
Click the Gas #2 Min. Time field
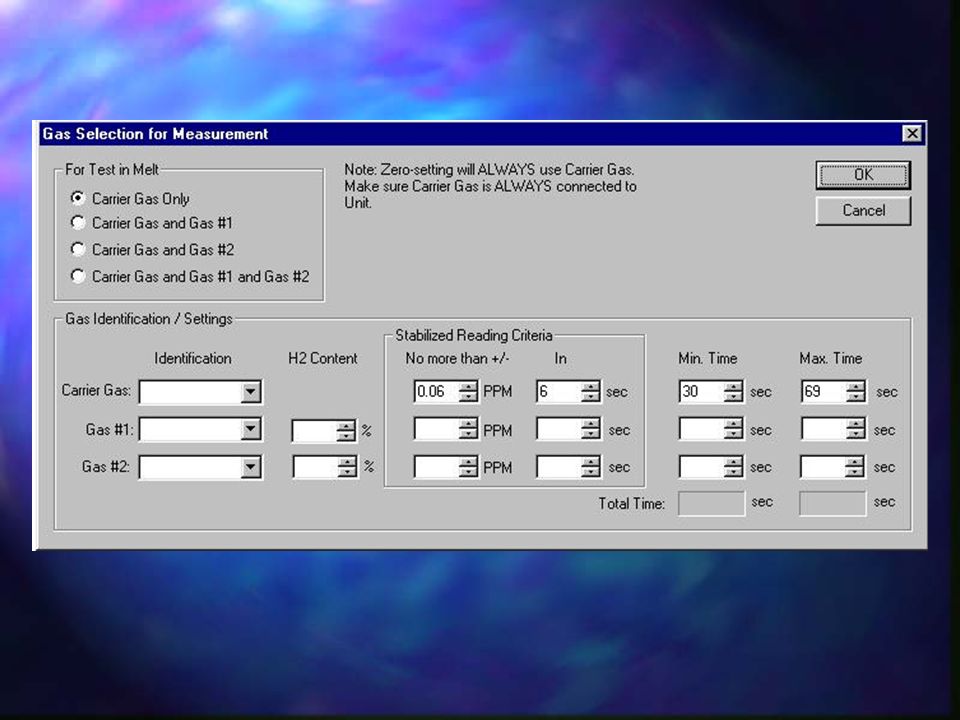tap(702, 467)
